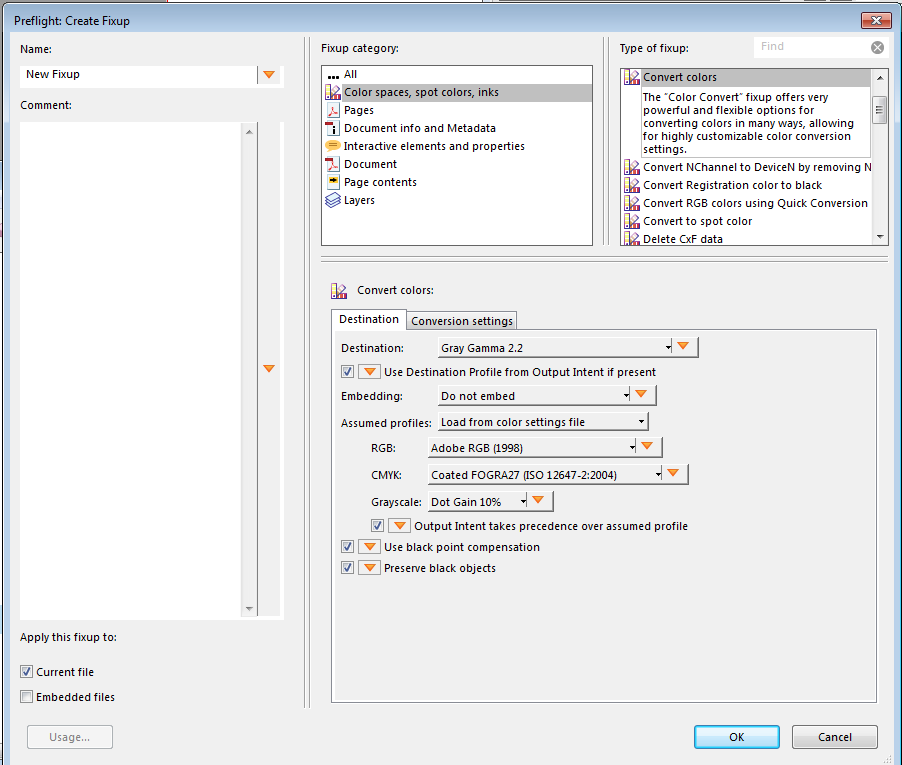Screen dimensions: 902x765
Task: Click the Interactive elements speech bubble icon
Action: point(333,146)
